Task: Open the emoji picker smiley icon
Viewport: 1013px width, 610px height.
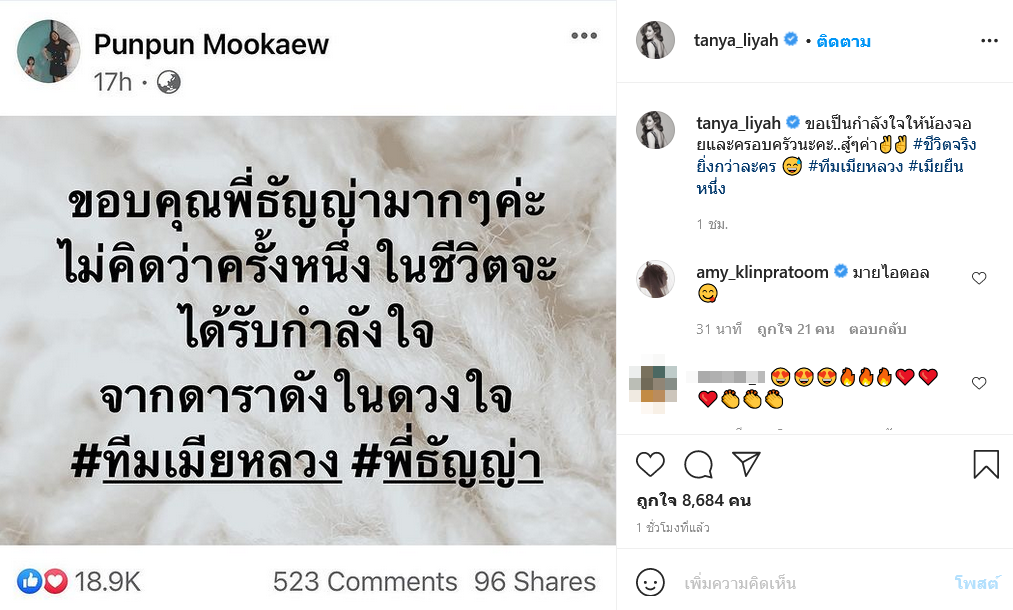Action: [x=650, y=583]
